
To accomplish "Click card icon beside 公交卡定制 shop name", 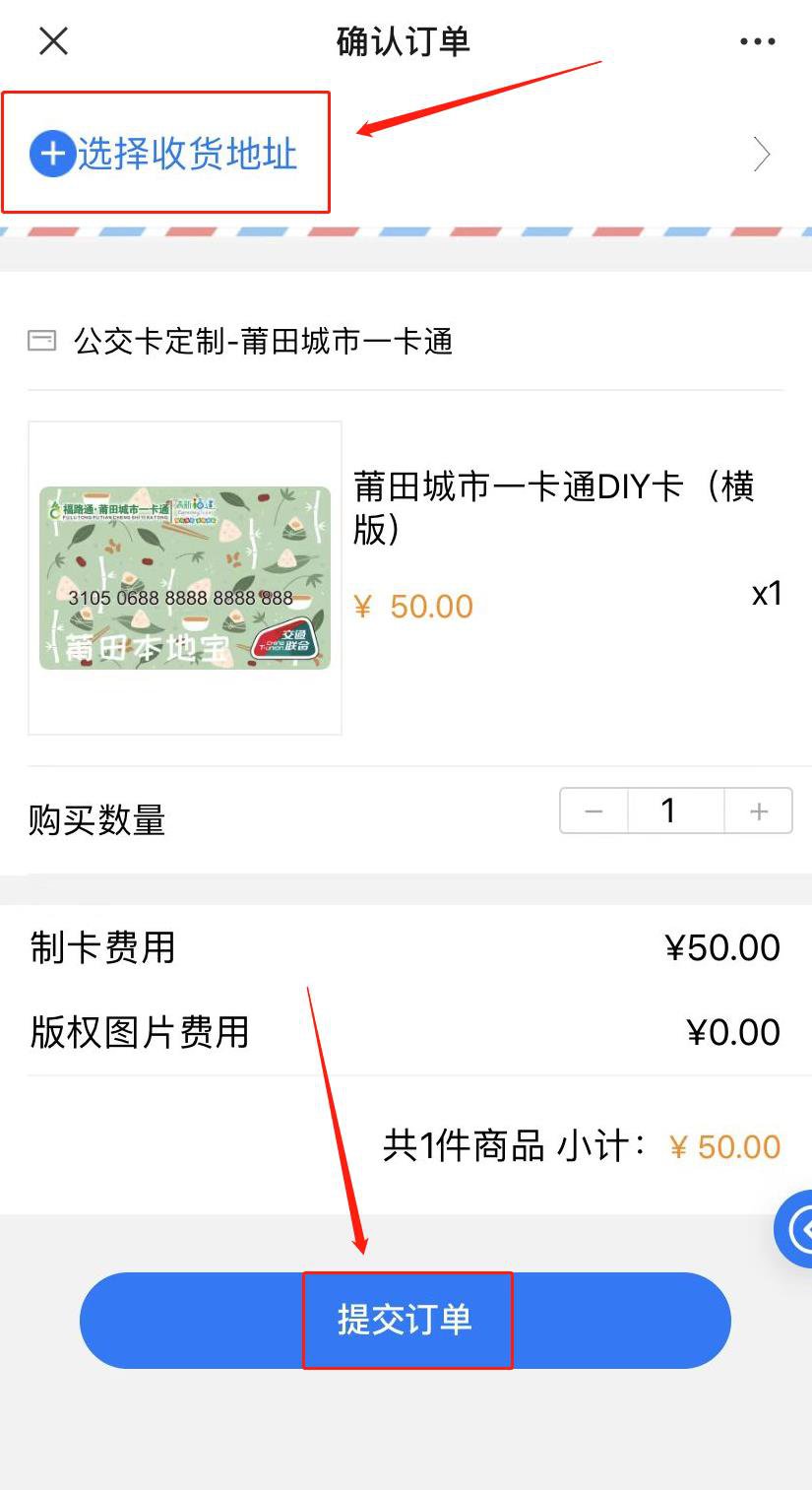I will click(x=41, y=342).
